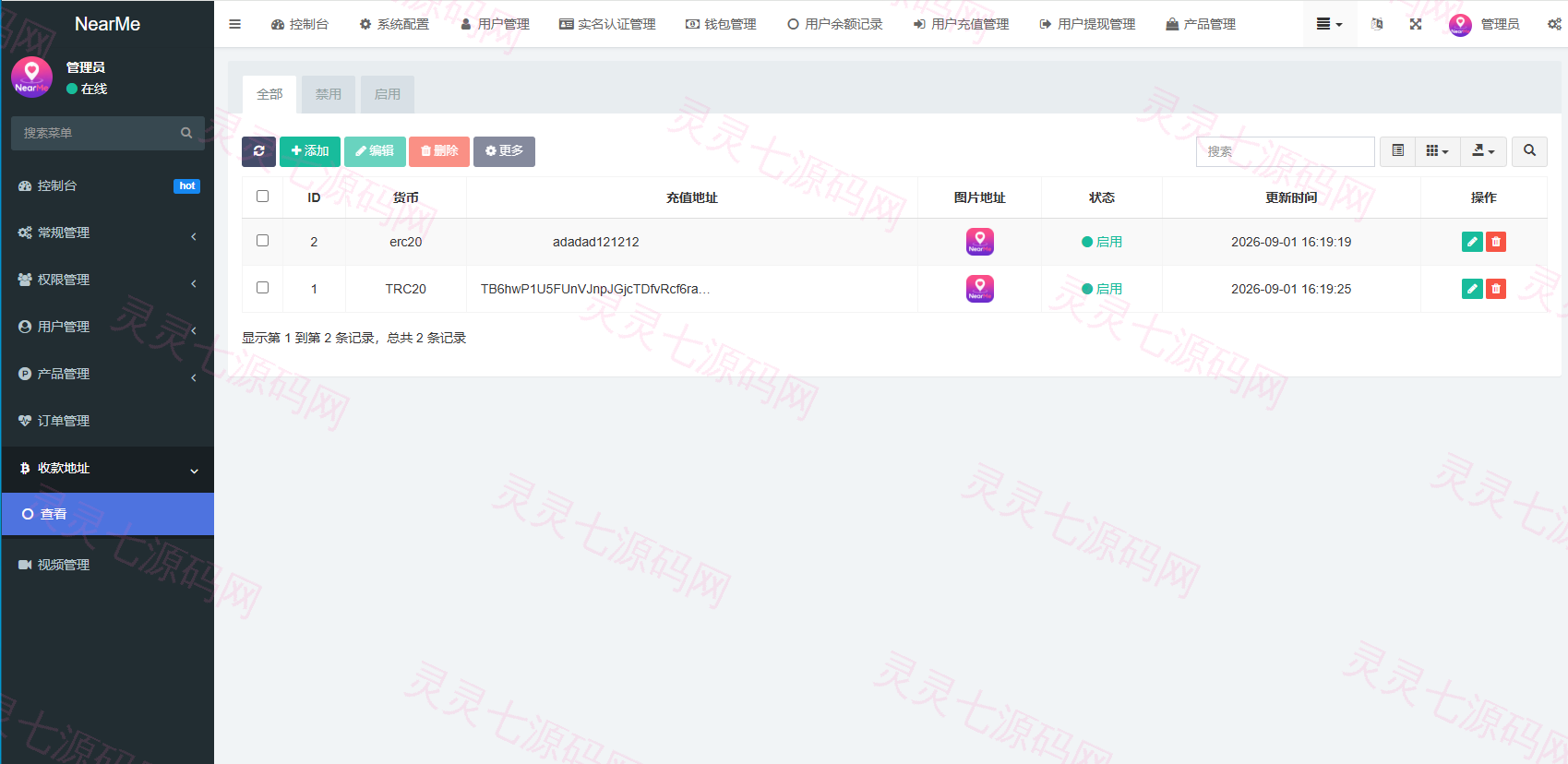Open the erc20 row image thumbnail
This screenshot has width=1568, height=764.
(980, 242)
